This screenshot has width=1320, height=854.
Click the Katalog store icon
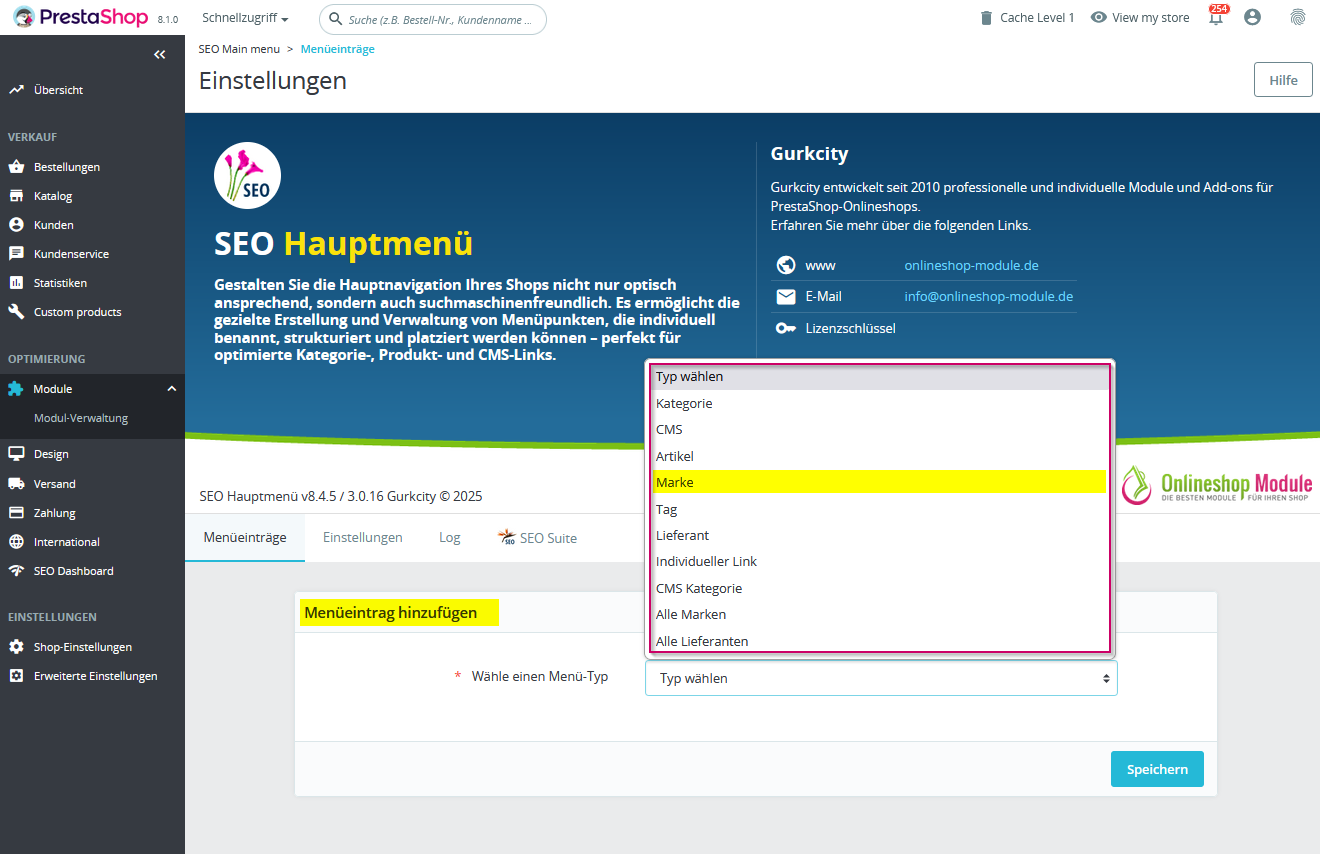pos(16,196)
